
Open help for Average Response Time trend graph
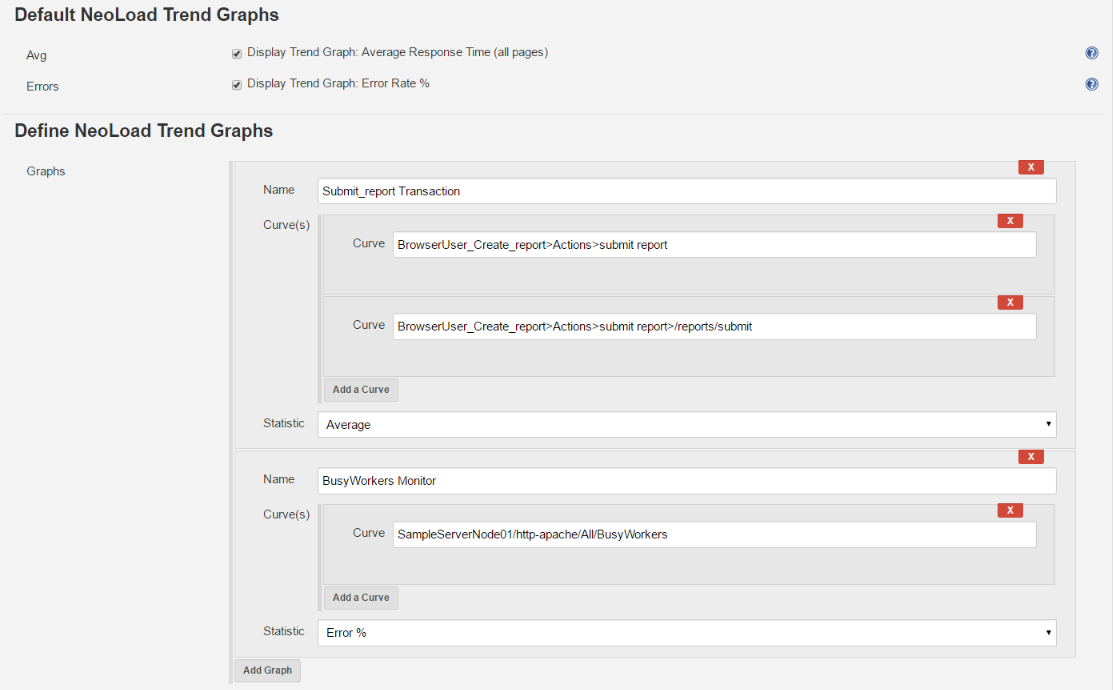(1092, 53)
